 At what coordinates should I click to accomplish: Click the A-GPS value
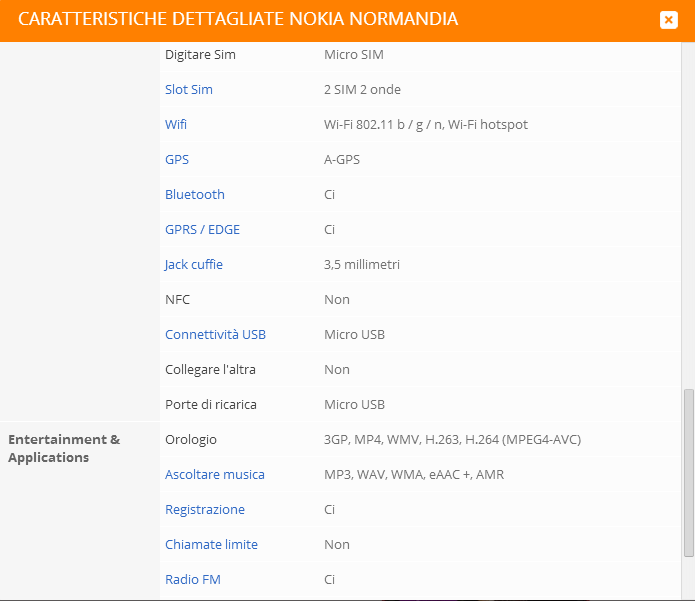click(342, 160)
